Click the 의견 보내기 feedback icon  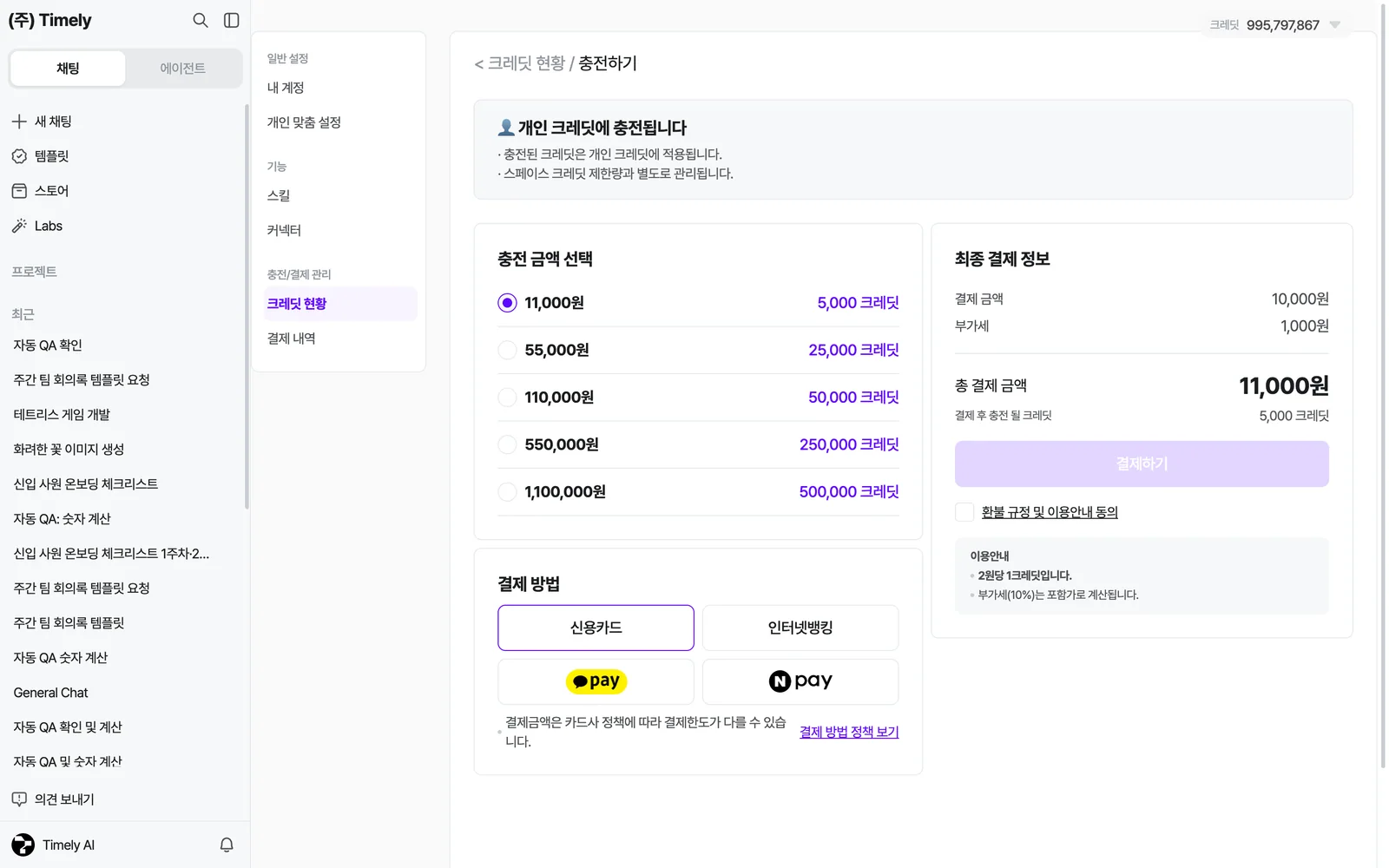[19, 799]
